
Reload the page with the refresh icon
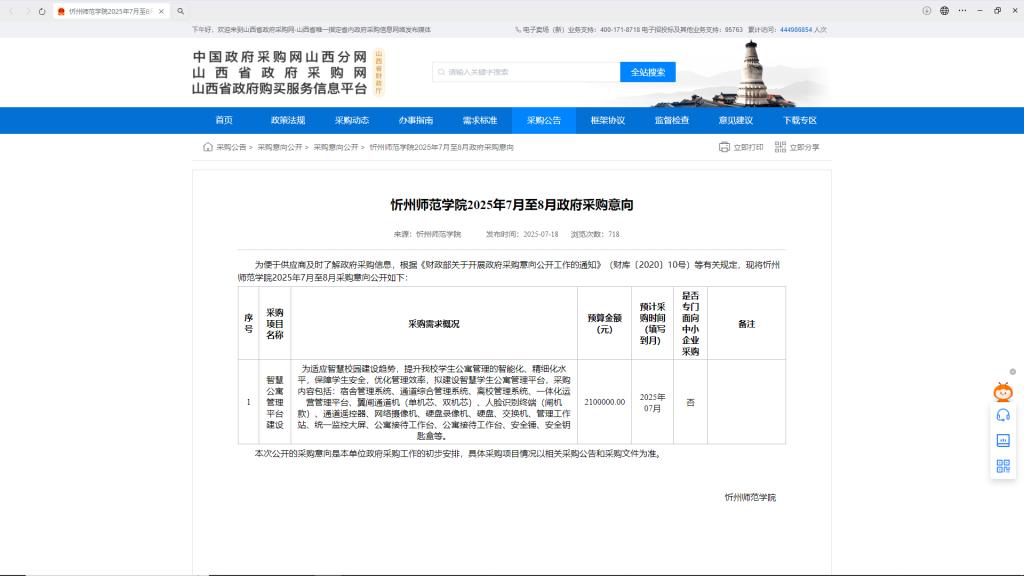point(42,11)
